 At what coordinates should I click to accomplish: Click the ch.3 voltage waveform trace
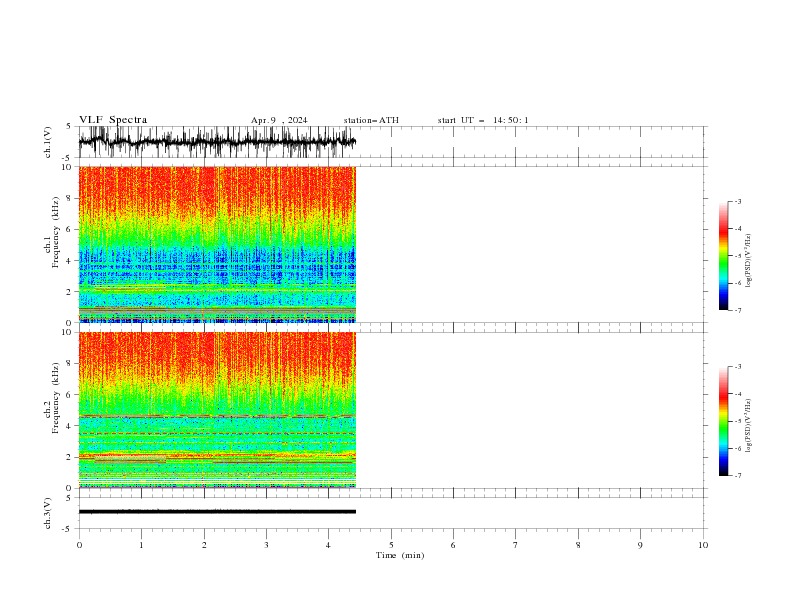[217, 512]
